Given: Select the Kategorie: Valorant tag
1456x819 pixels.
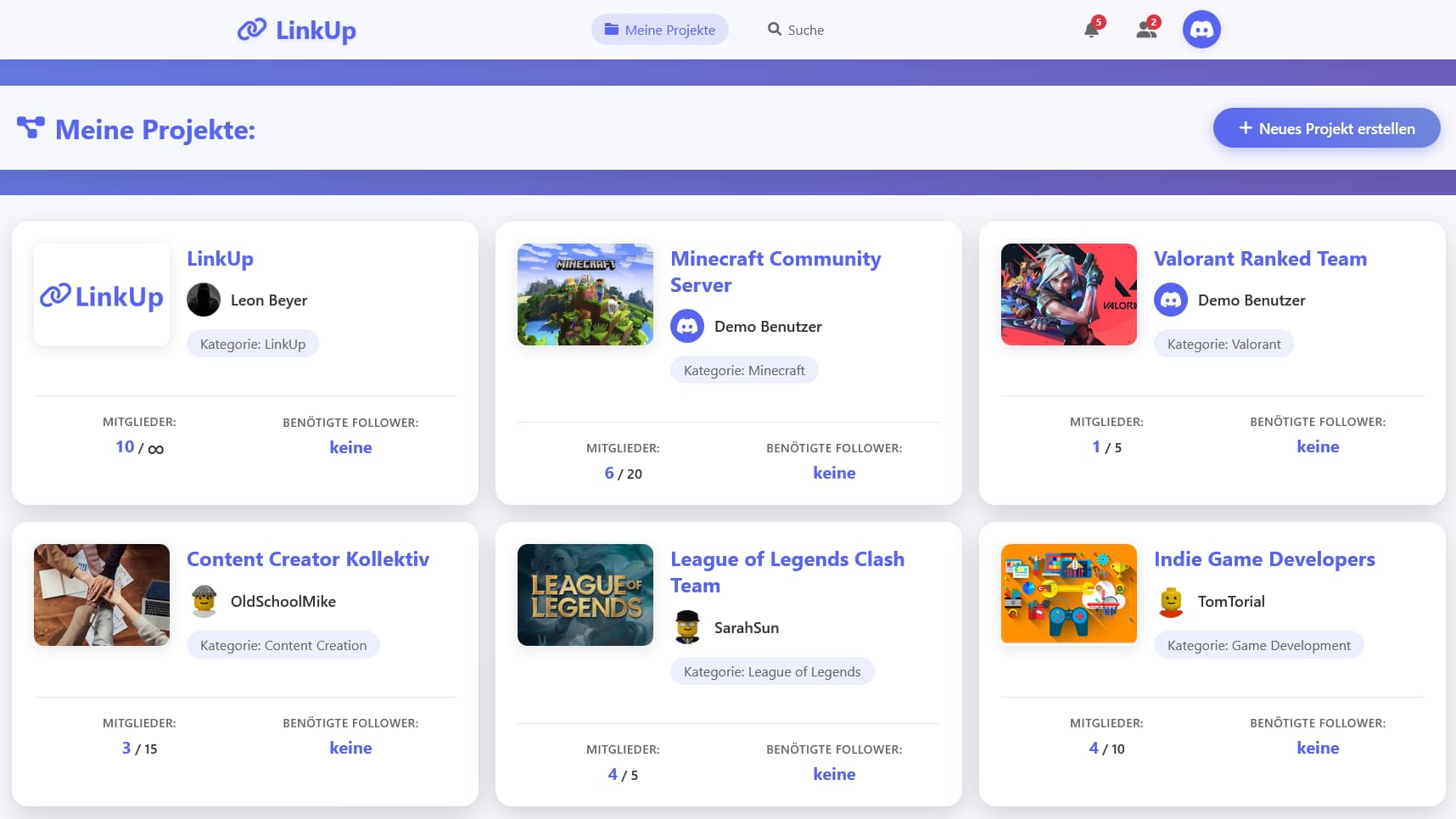Looking at the screenshot, I should (1224, 344).
